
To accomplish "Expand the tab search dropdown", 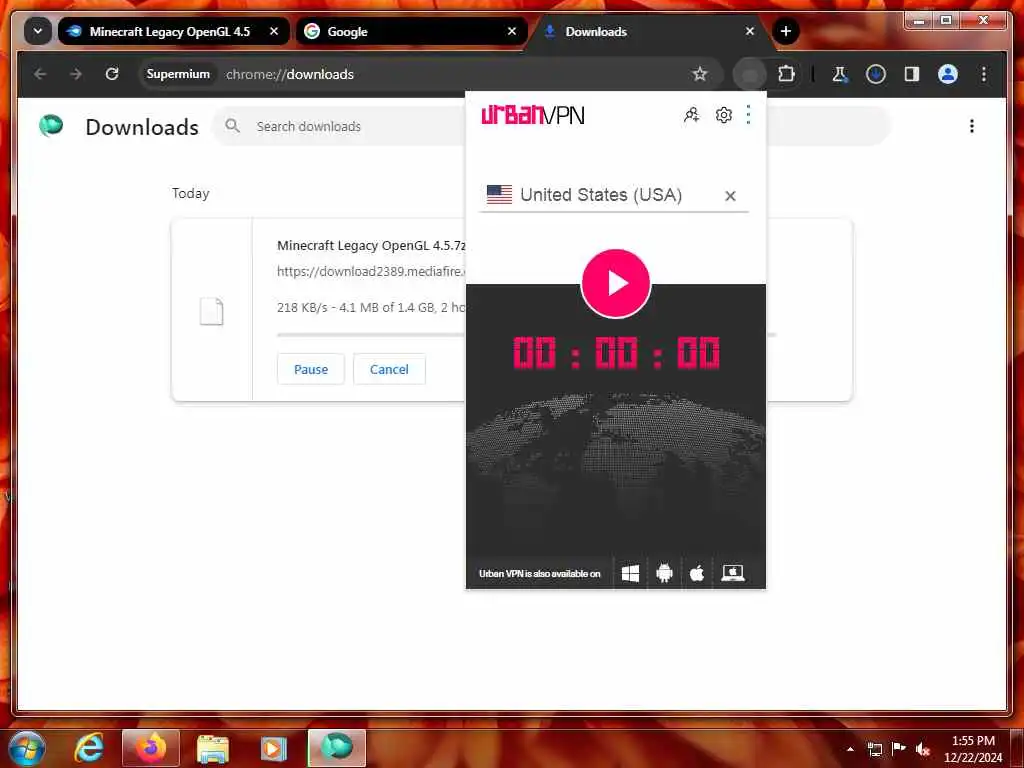I will [x=38, y=31].
